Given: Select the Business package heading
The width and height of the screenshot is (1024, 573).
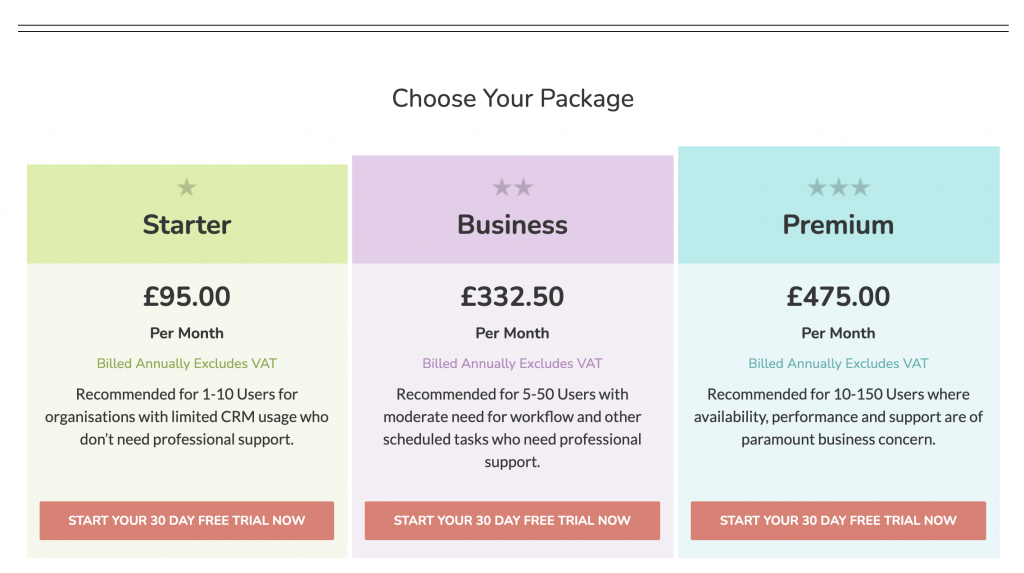Looking at the screenshot, I should (x=513, y=225).
